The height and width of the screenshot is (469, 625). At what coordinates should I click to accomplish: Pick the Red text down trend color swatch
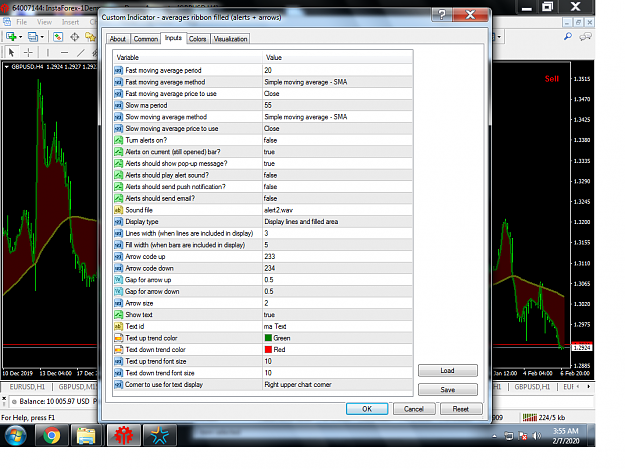click(x=268, y=349)
